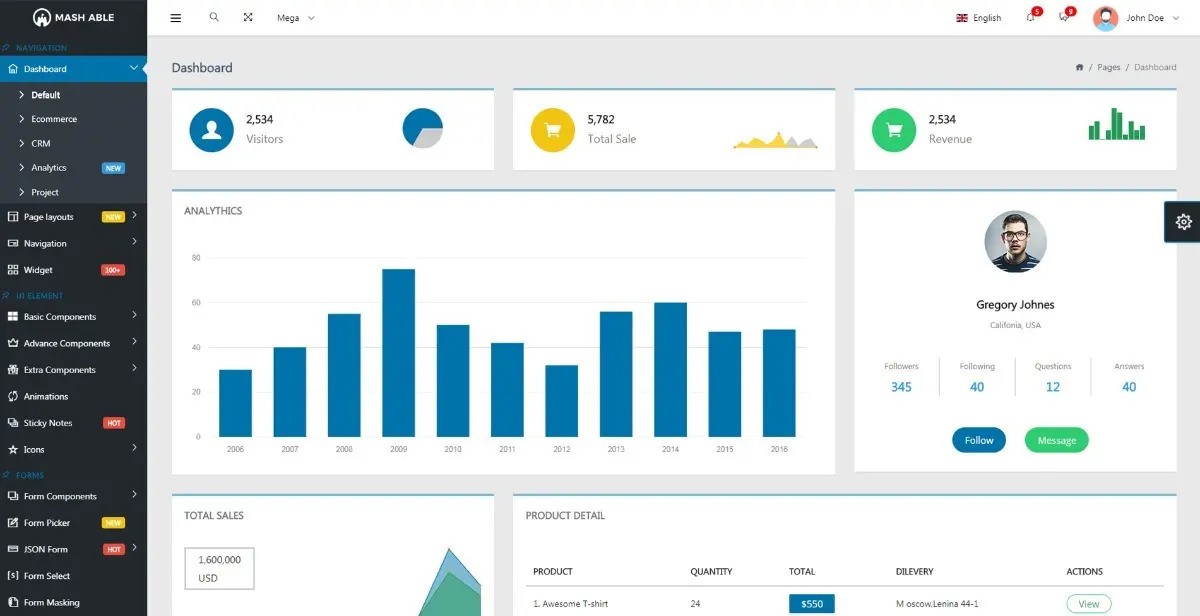Click the JSON Form icon
The image size is (1200, 616).
(x=13, y=549)
